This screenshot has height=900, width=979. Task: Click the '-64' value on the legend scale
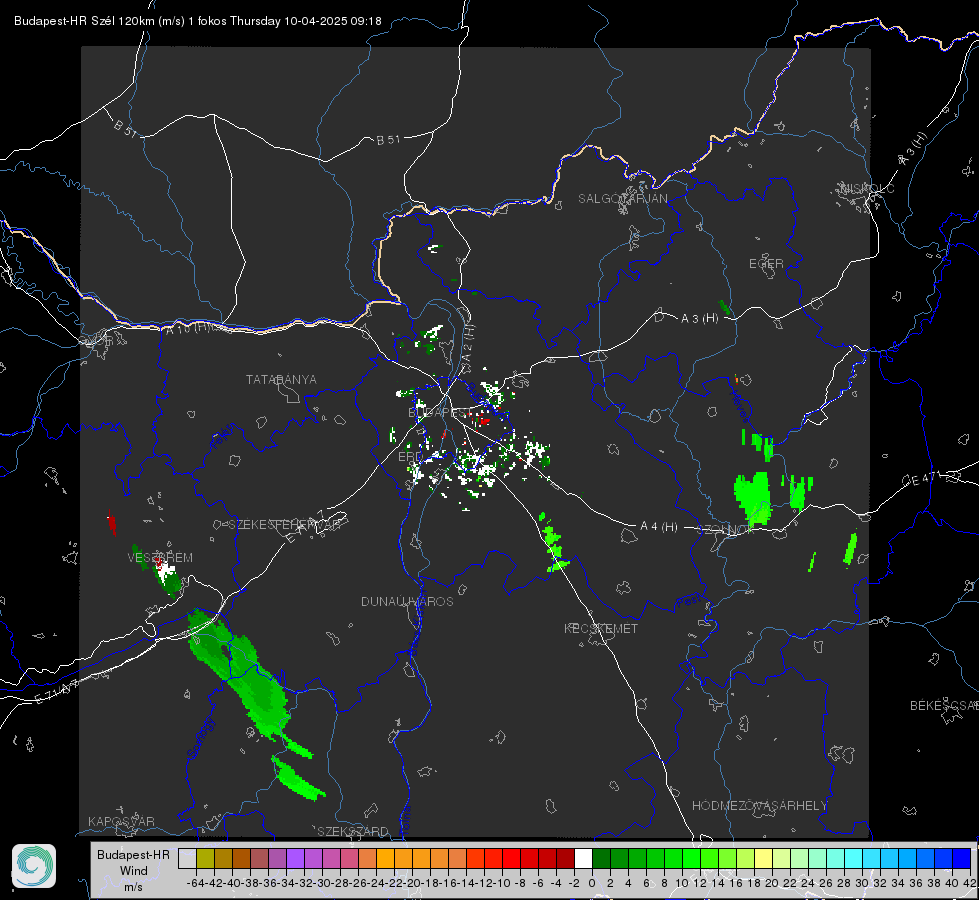click(196, 883)
